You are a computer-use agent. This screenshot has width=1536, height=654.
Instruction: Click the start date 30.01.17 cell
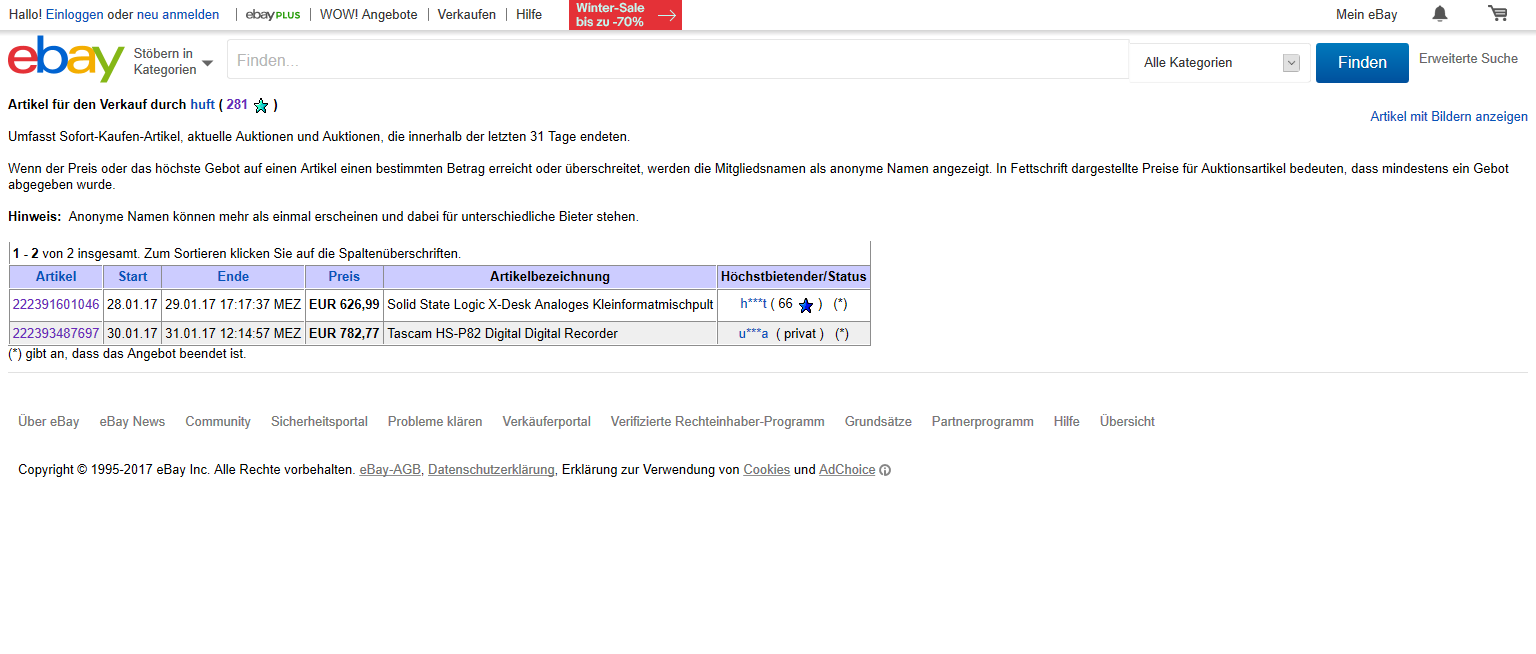pyautogui.click(x=133, y=334)
